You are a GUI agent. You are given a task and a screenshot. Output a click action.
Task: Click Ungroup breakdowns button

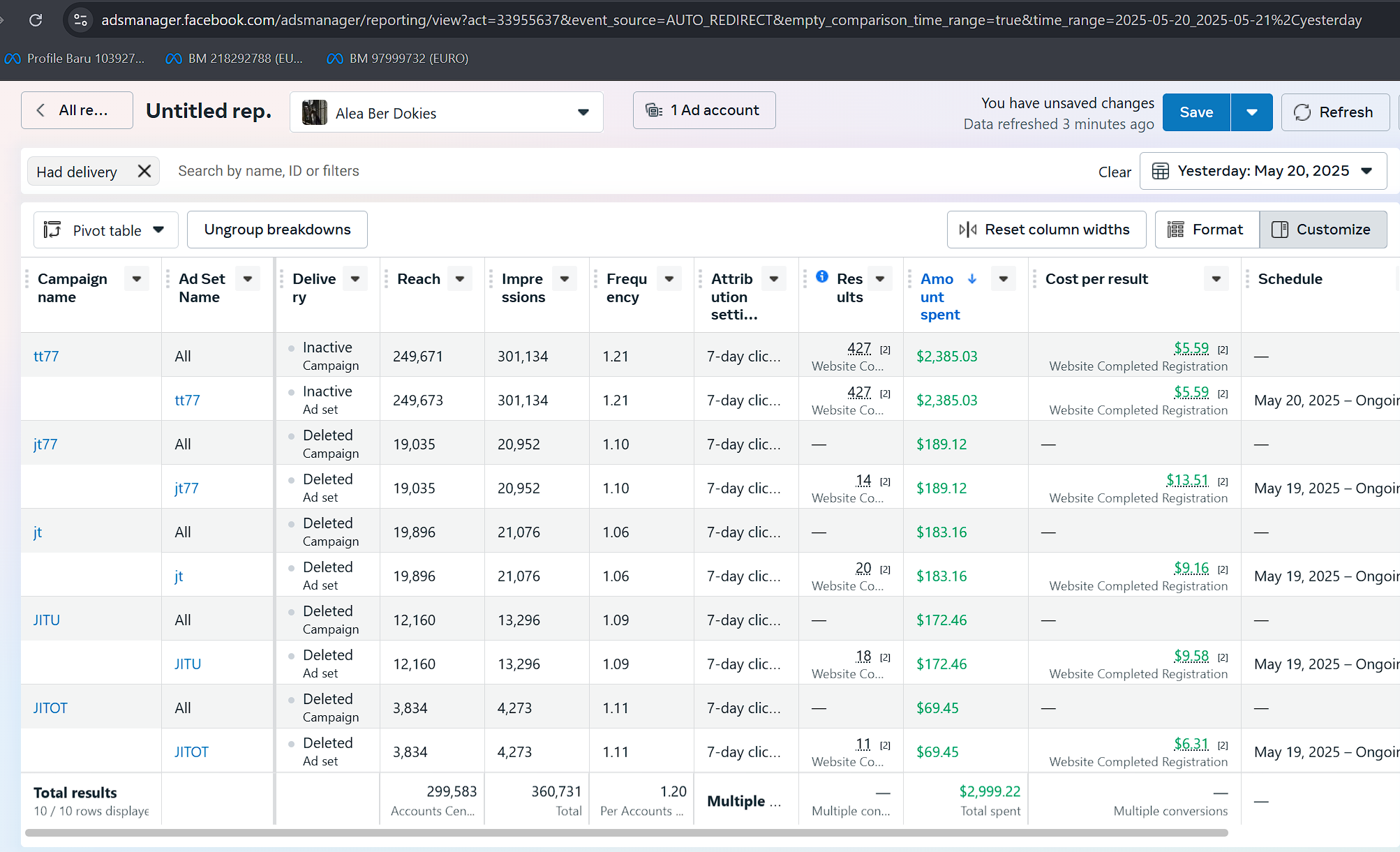pos(277,230)
